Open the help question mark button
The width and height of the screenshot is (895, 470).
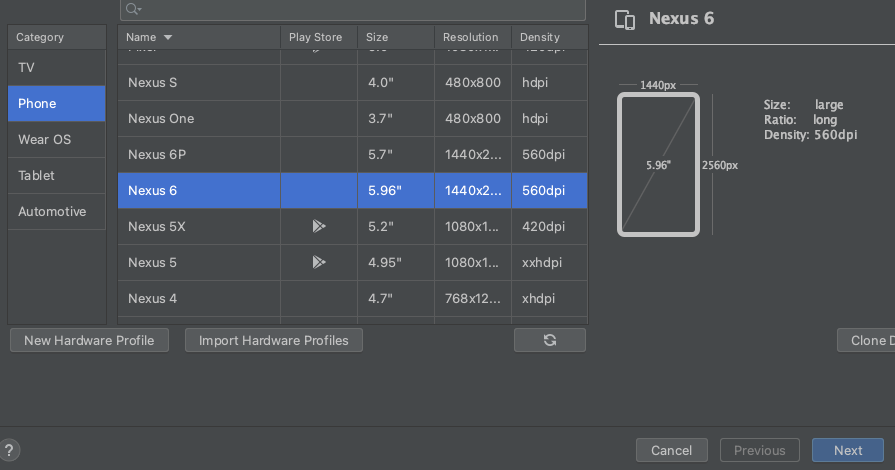point(9,450)
